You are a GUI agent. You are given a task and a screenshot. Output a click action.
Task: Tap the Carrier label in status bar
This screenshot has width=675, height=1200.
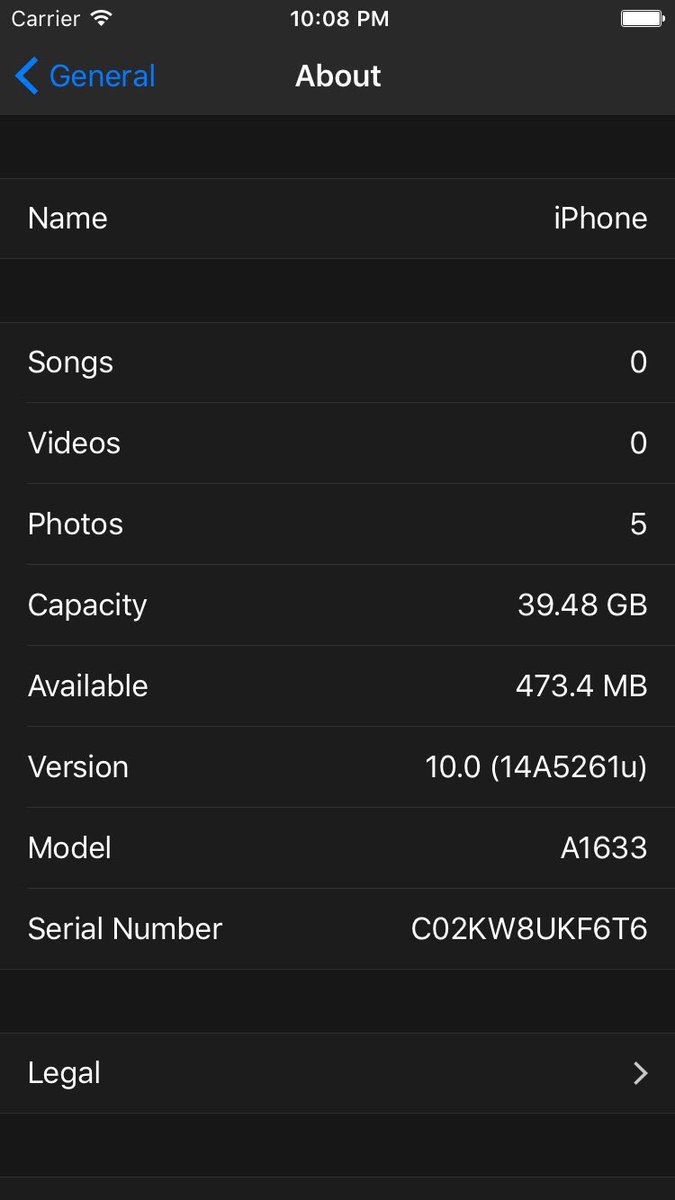[45, 18]
